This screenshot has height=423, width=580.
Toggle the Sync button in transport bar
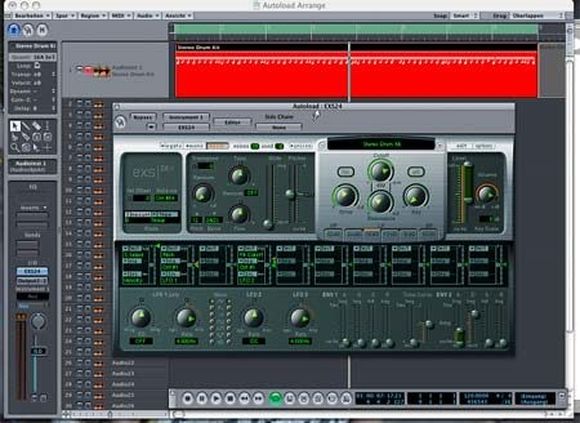coord(332,398)
